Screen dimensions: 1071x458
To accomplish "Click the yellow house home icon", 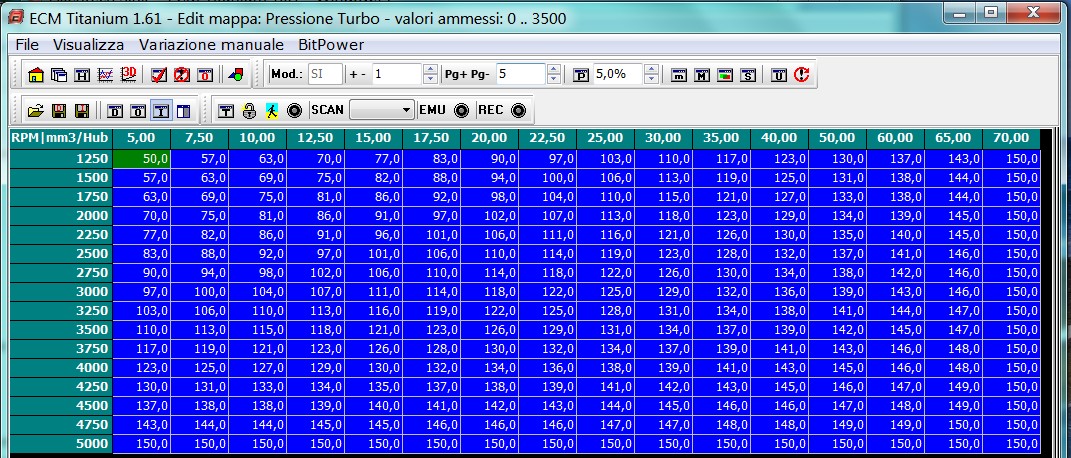I will [x=36, y=75].
